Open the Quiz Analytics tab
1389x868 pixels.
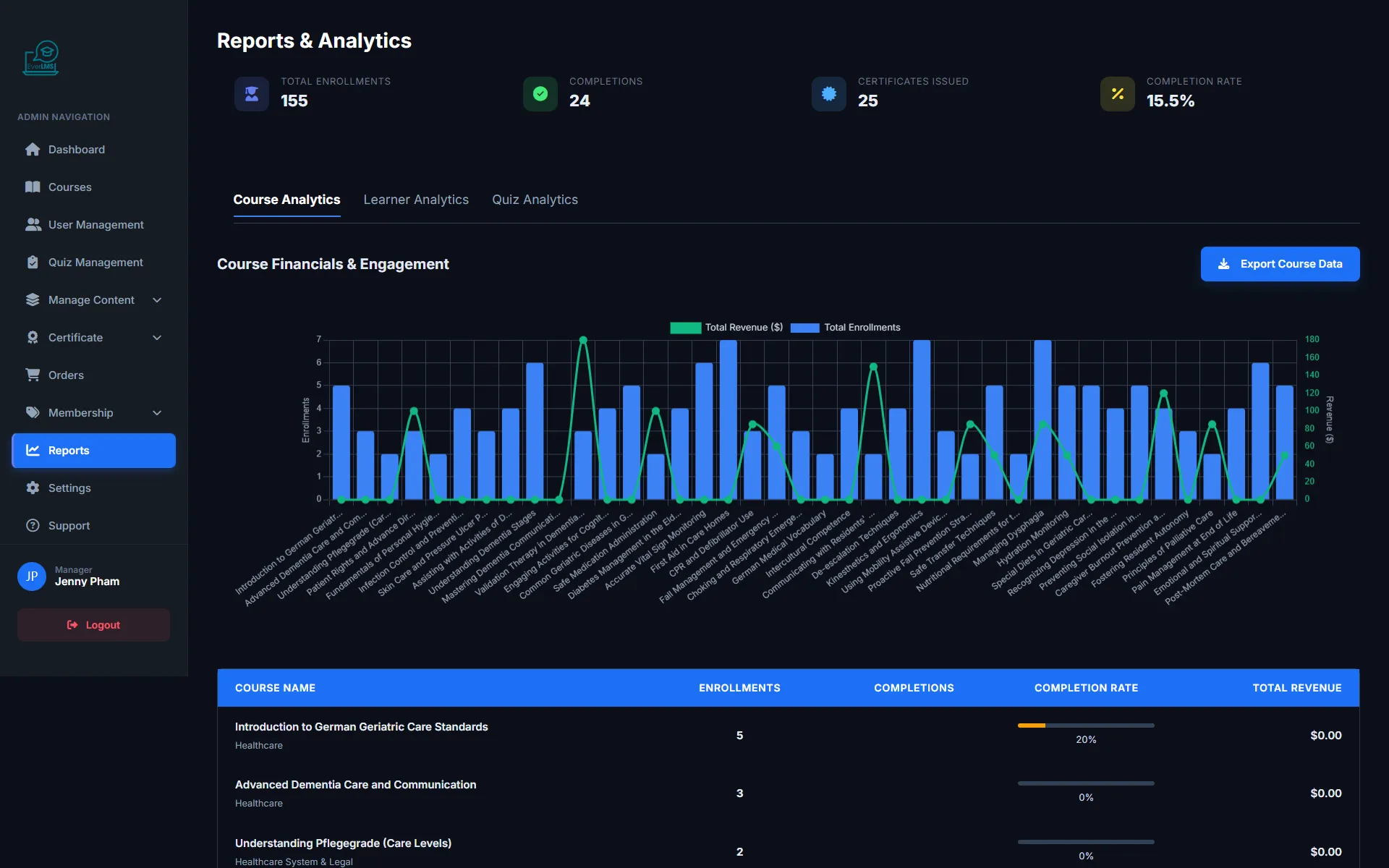point(535,200)
